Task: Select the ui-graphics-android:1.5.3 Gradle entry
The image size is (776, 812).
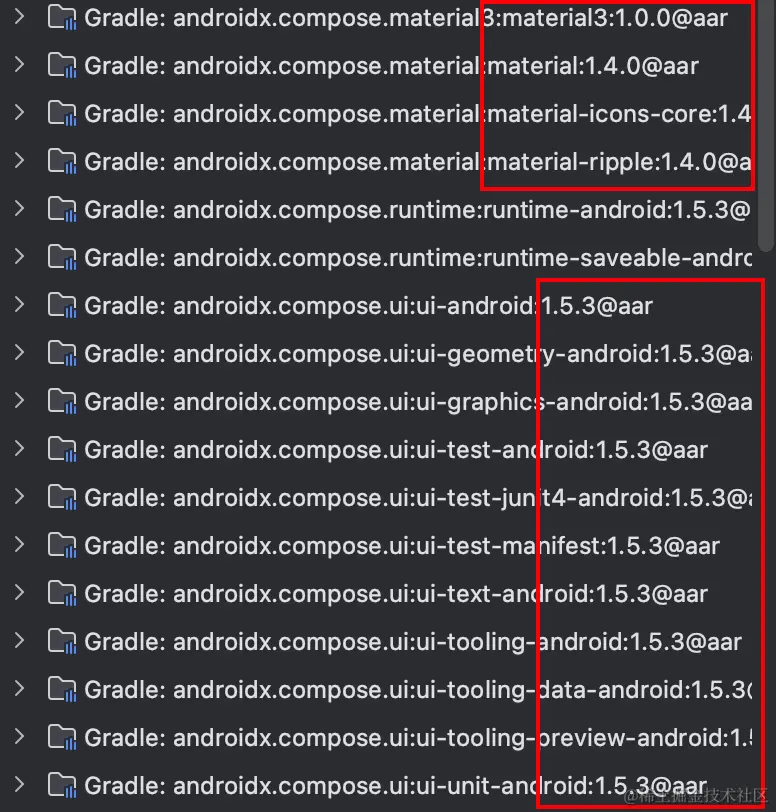Action: [x=418, y=402]
